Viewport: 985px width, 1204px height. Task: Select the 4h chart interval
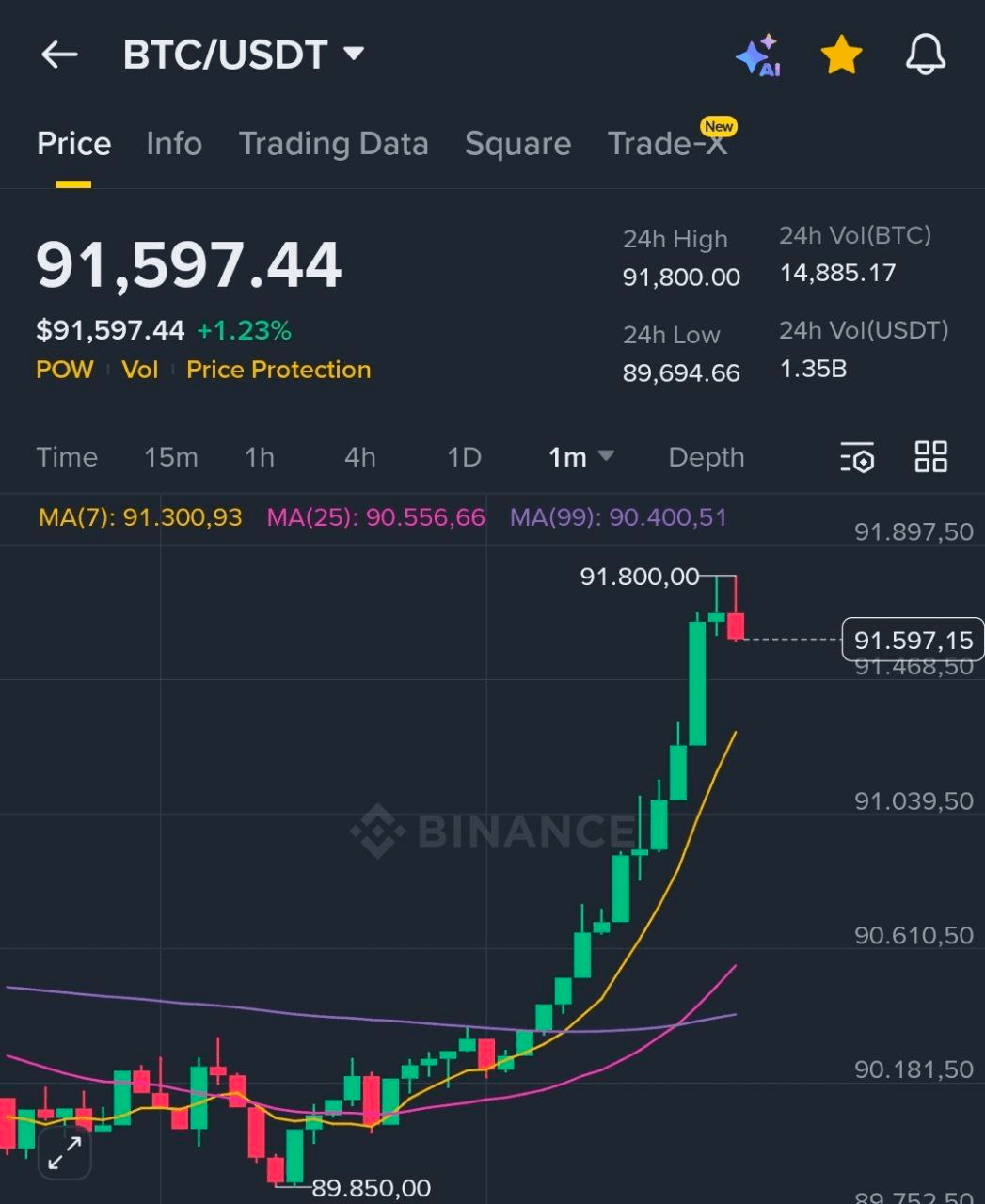click(359, 457)
